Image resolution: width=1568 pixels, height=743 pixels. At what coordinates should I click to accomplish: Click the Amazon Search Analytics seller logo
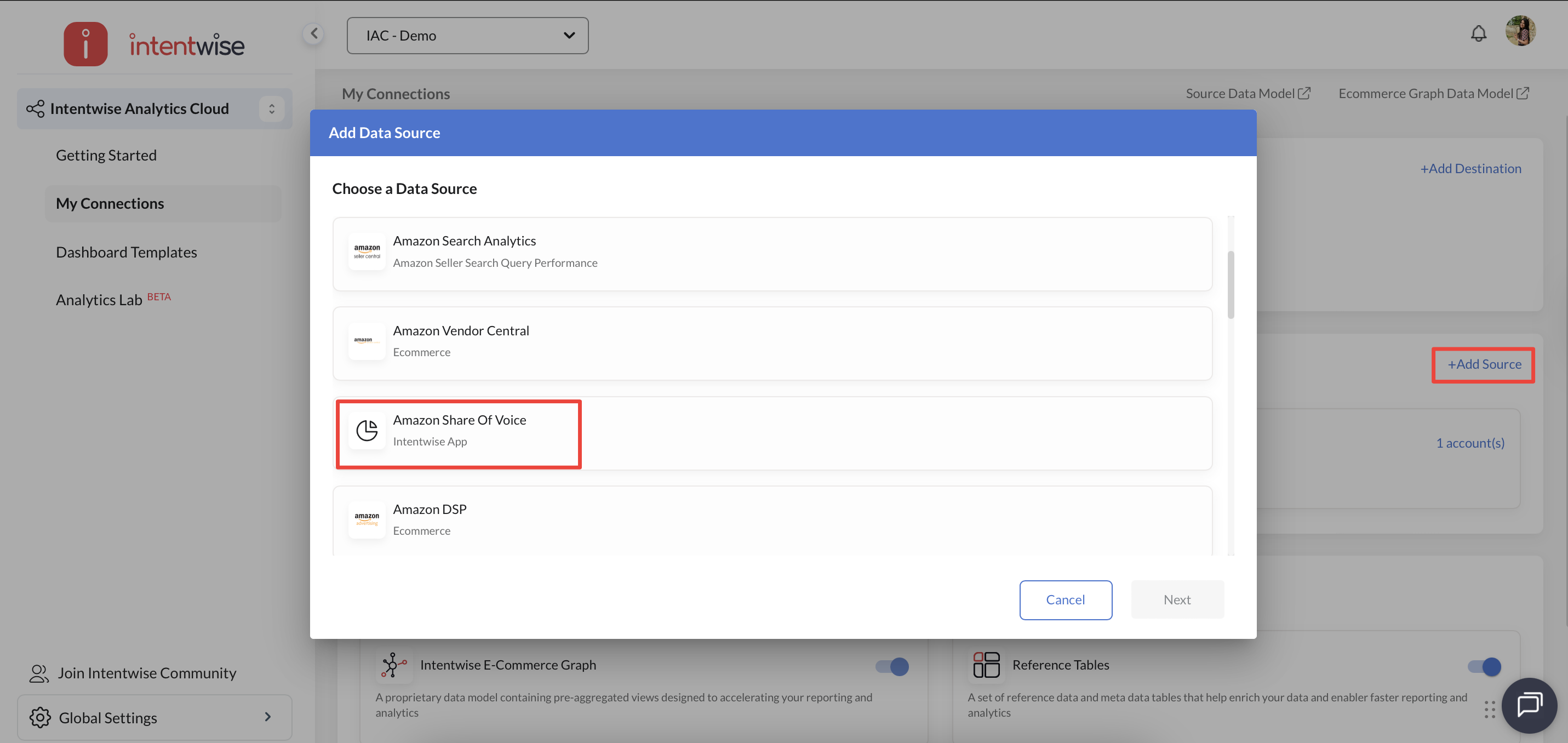pos(367,251)
